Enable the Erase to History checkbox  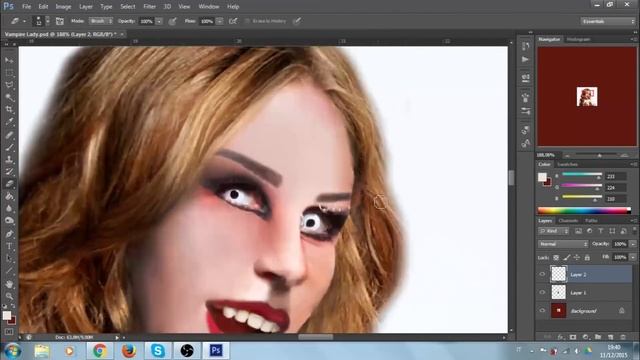coord(247,21)
